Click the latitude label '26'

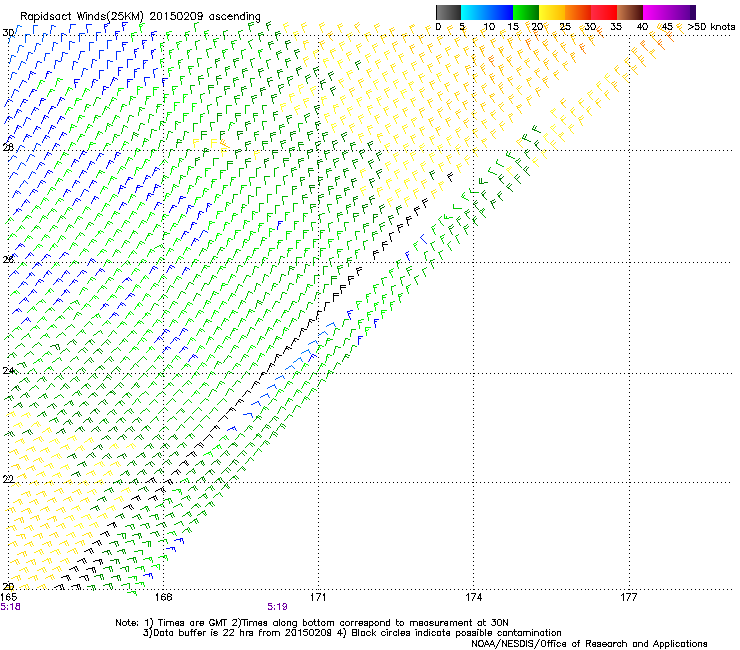[x=8, y=259]
